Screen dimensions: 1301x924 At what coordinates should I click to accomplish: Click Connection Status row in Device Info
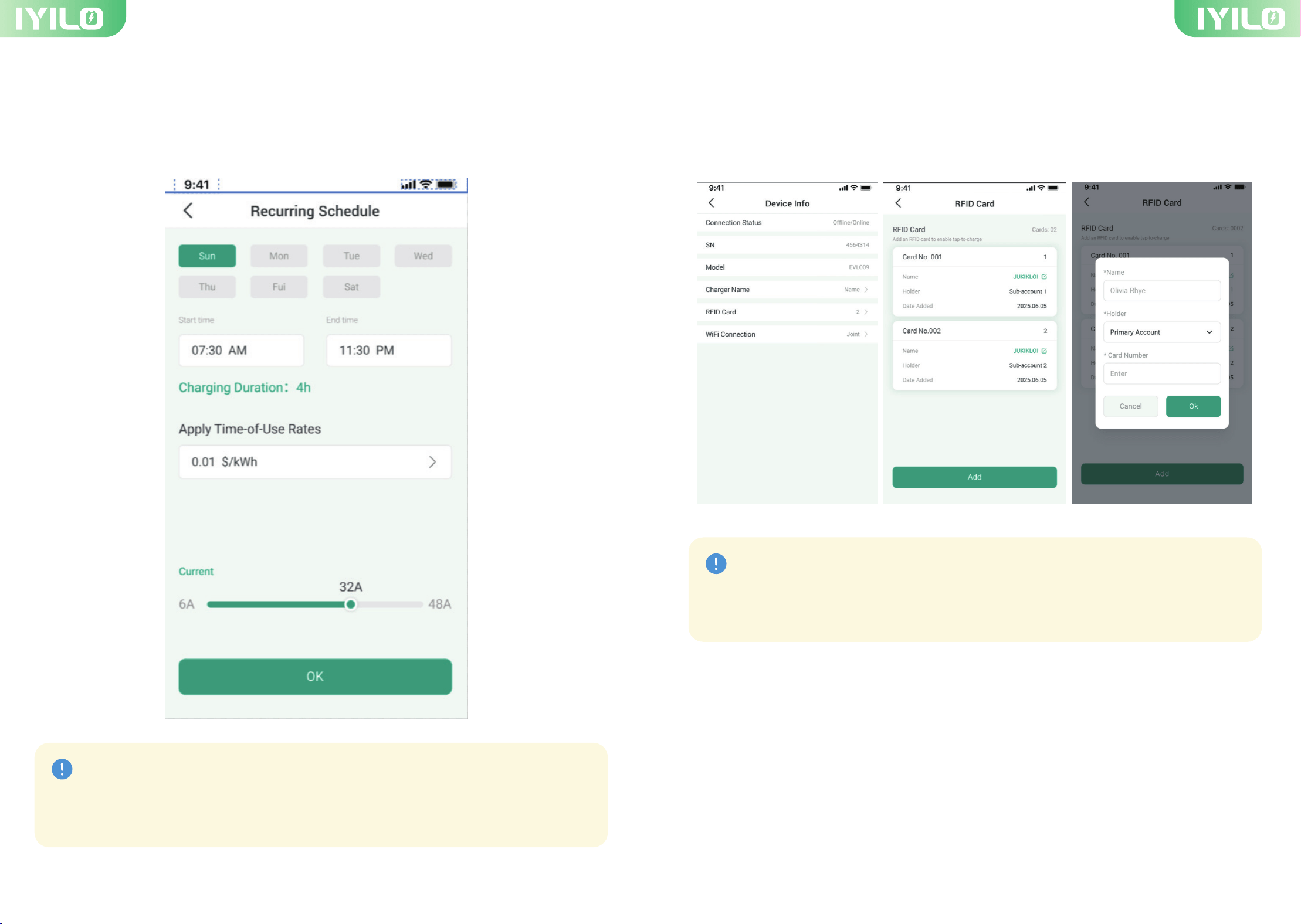point(787,223)
